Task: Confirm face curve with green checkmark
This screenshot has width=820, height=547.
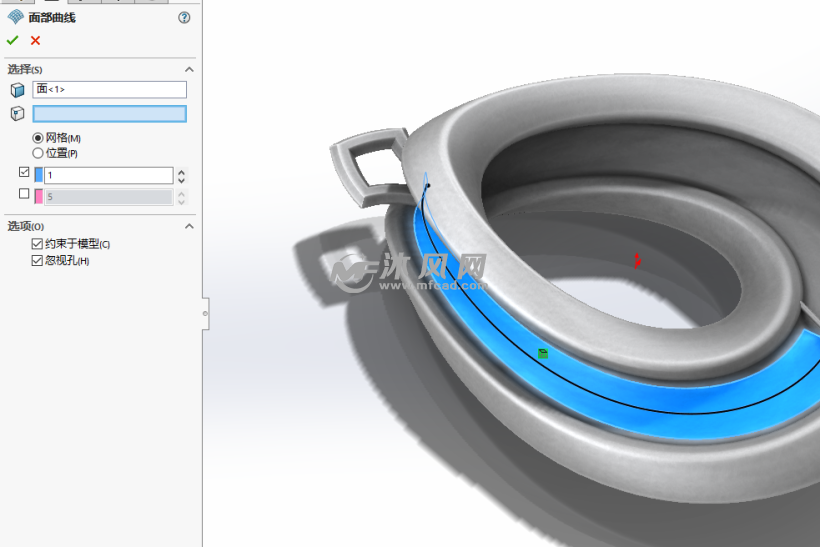Action: point(13,40)
